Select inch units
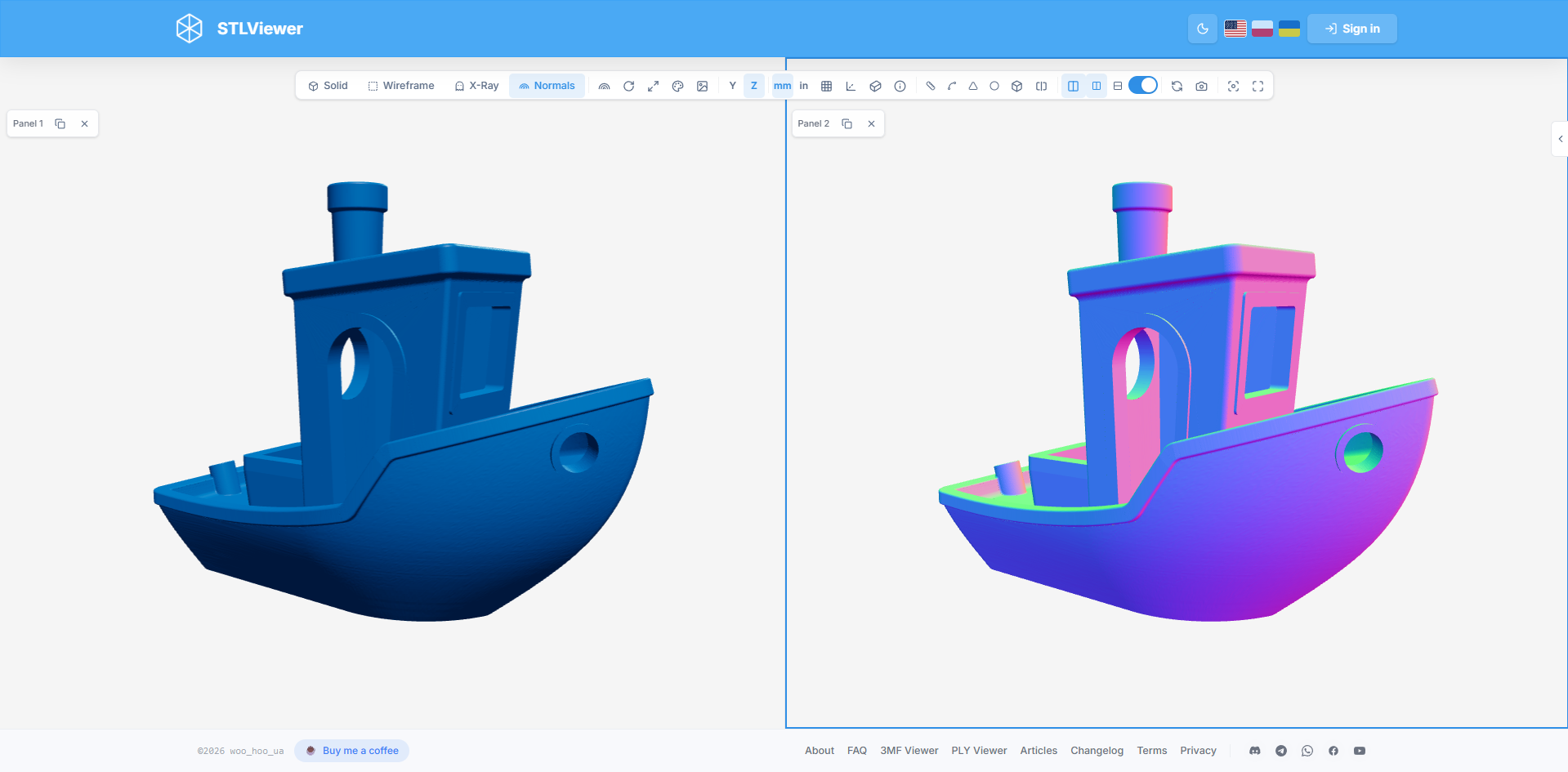Image resolution: width=1568 pixels, height=772 pixels. (x=804, y=86)
